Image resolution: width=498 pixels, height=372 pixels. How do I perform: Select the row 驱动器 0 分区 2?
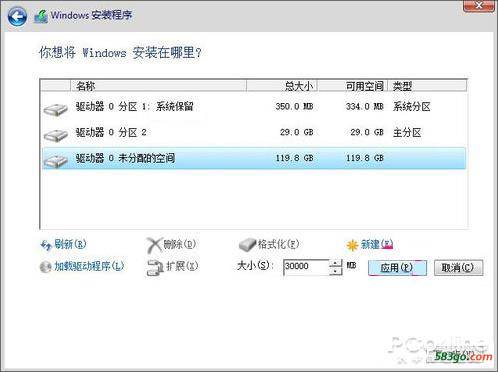click(x=254, y=133)
